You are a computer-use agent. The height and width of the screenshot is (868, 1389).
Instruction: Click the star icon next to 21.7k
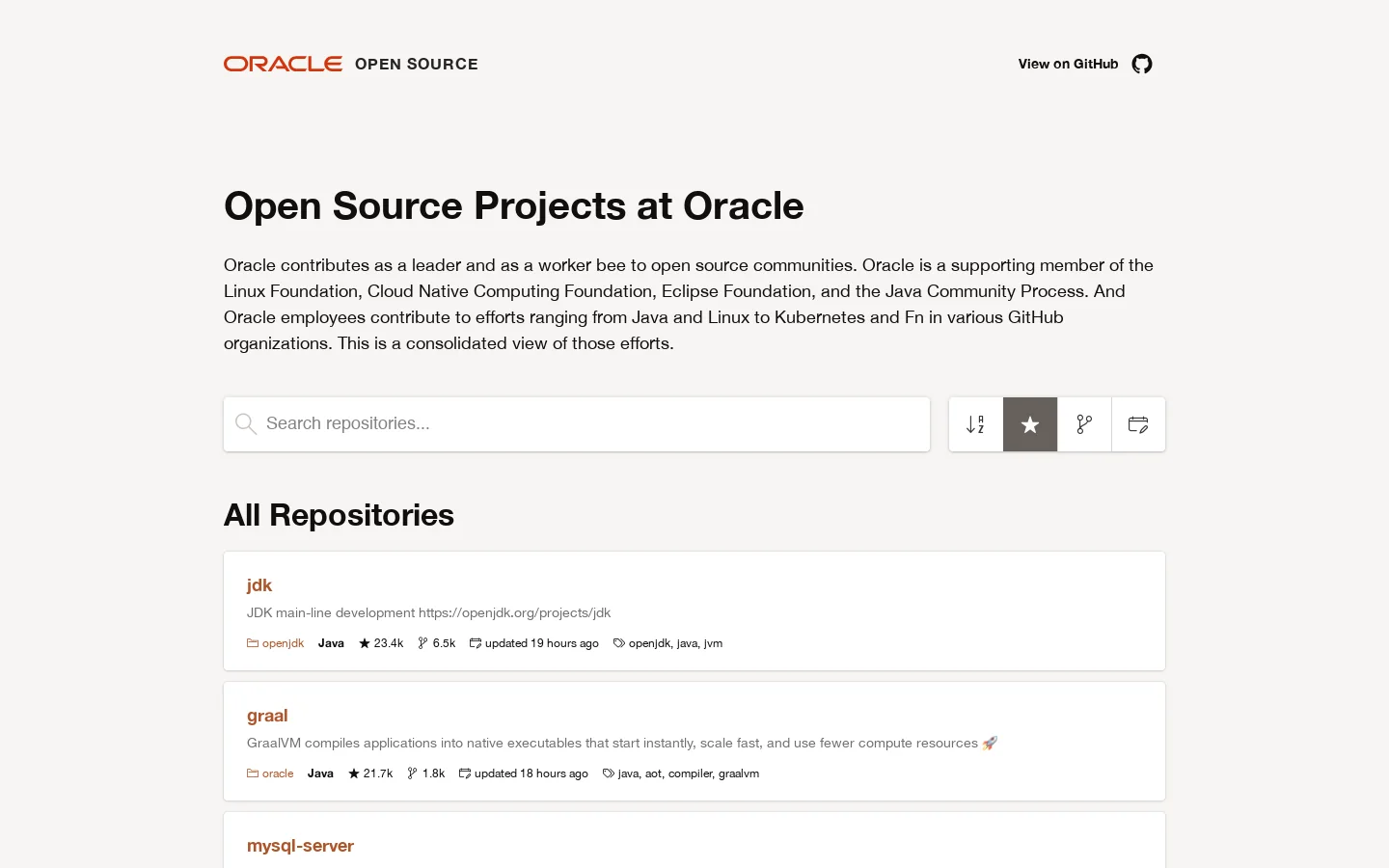point(354,773)
